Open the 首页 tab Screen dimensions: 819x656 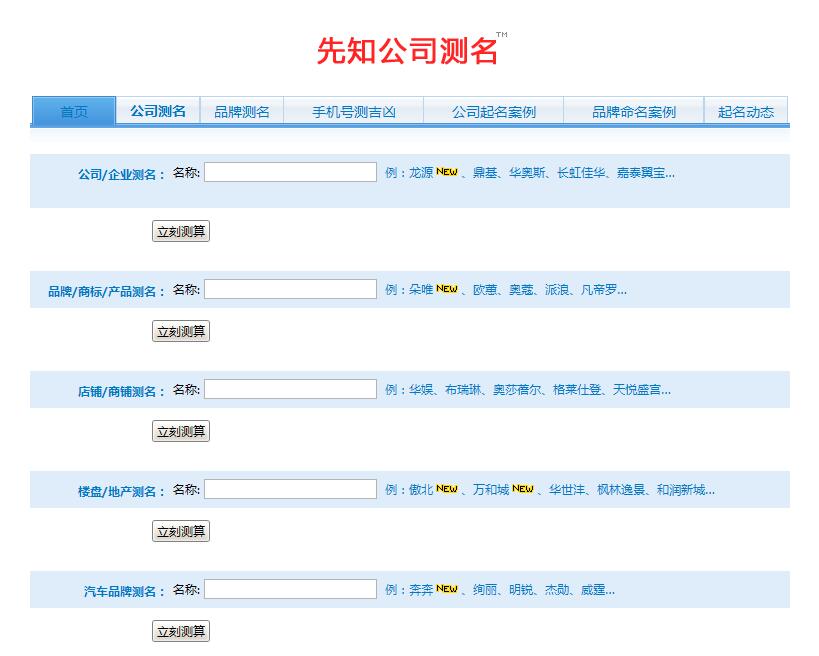(74, 111)
